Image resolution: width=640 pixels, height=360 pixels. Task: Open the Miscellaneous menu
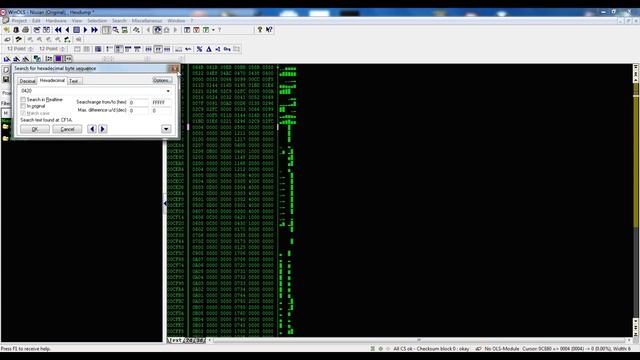click(x=147, y=20)
